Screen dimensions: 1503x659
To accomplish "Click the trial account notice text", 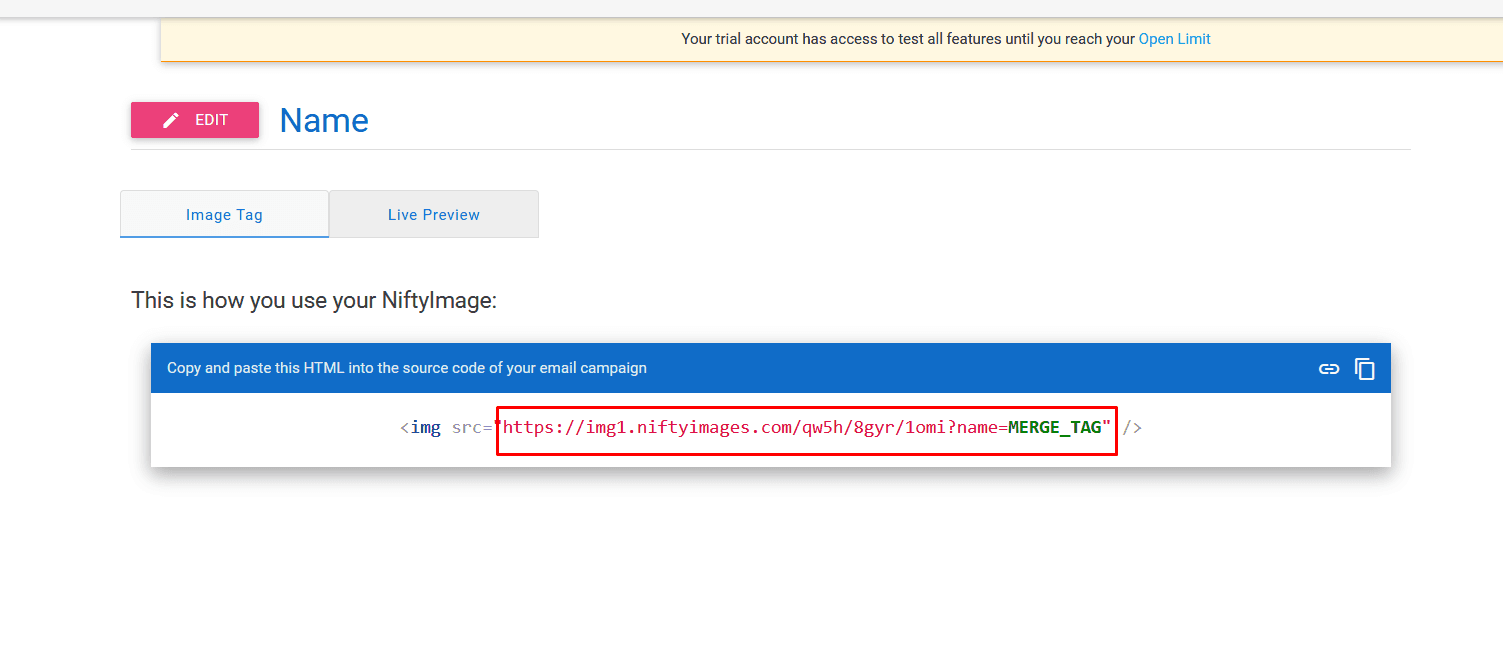I will pyautogui.click(x=908, y=39).
